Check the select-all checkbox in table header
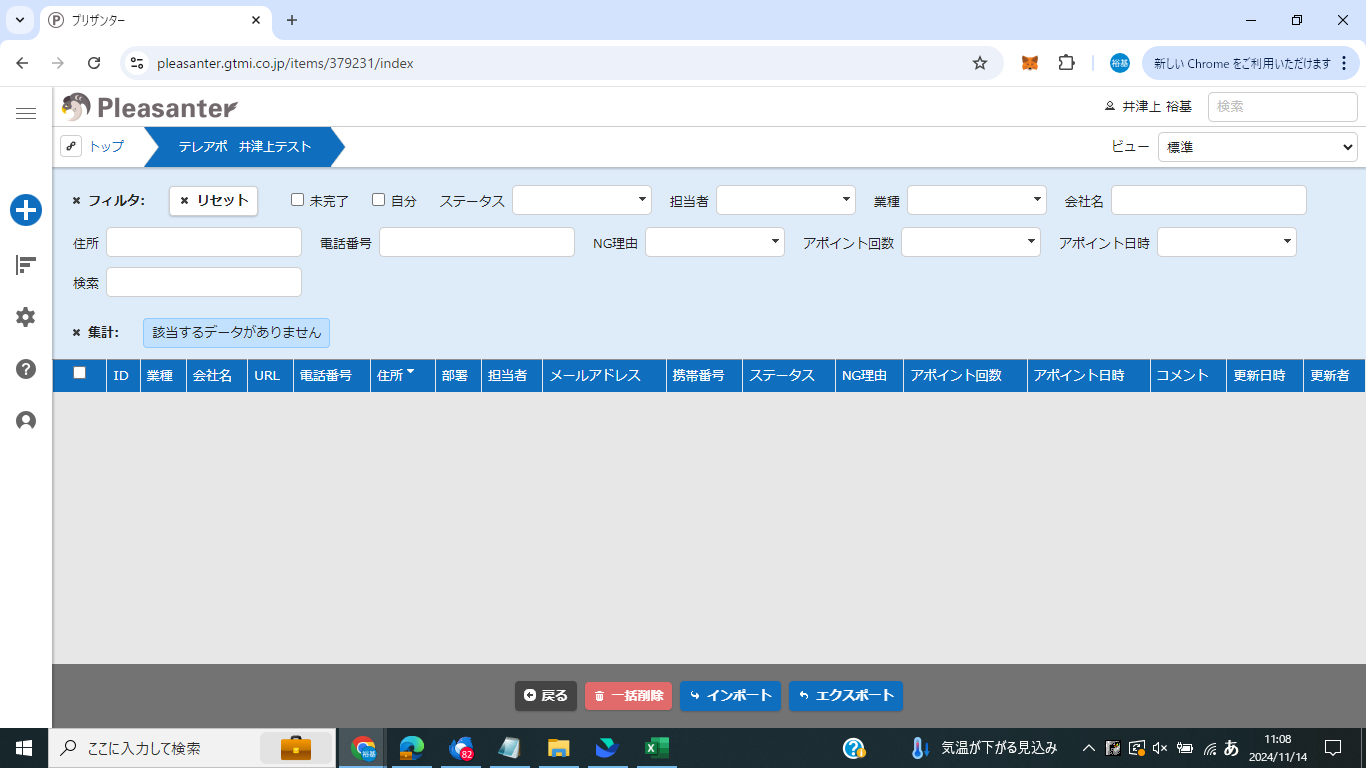1366x768 pixels. [x=80, y=373]
